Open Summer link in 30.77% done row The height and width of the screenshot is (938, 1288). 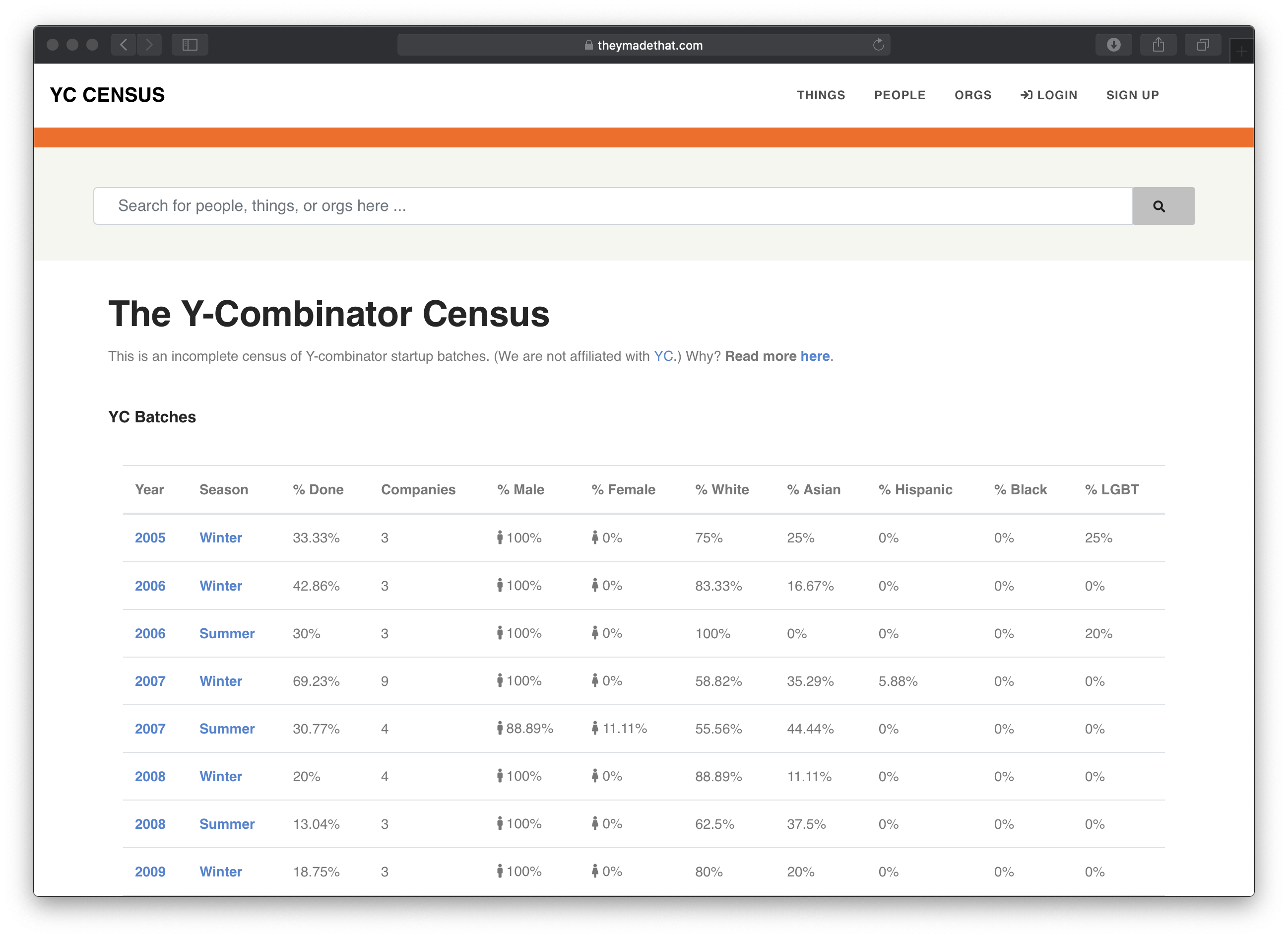[x=227, y=729]
